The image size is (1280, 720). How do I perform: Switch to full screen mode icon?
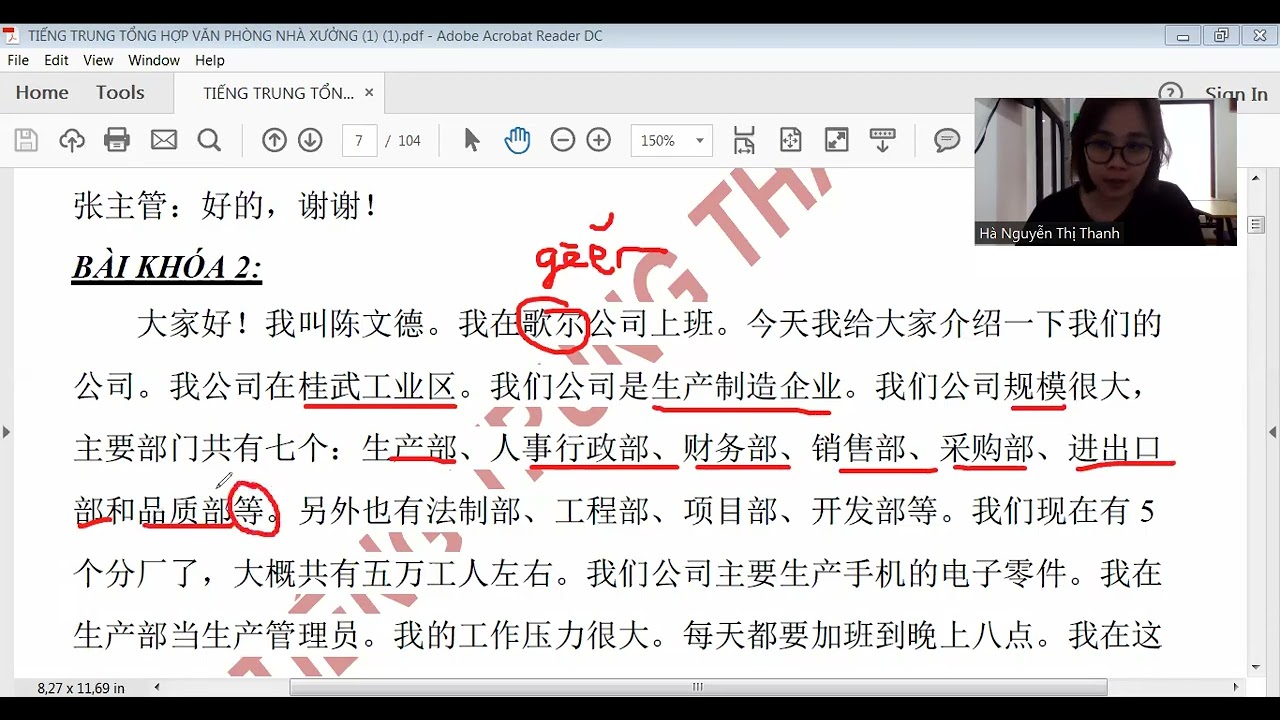click(x=837, y=141)
